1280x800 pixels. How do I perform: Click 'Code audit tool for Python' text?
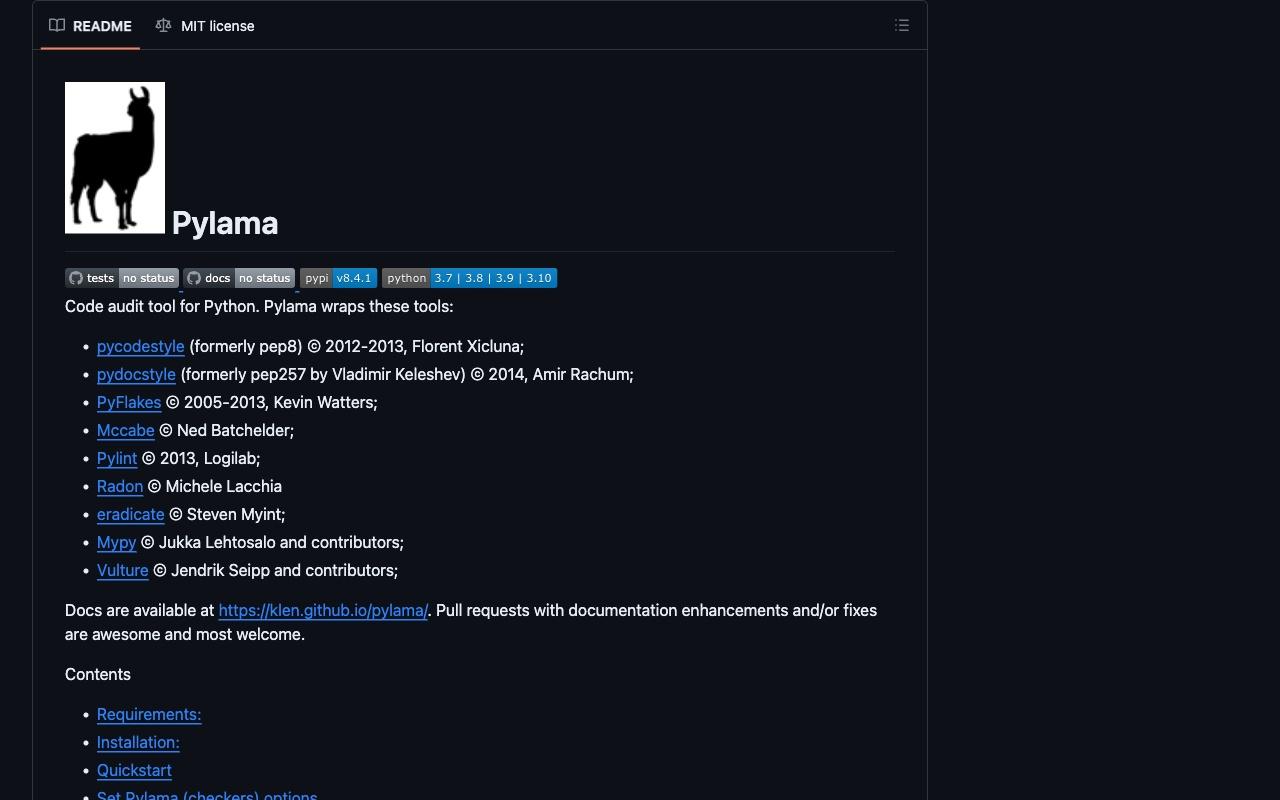(x=162, y=306)
